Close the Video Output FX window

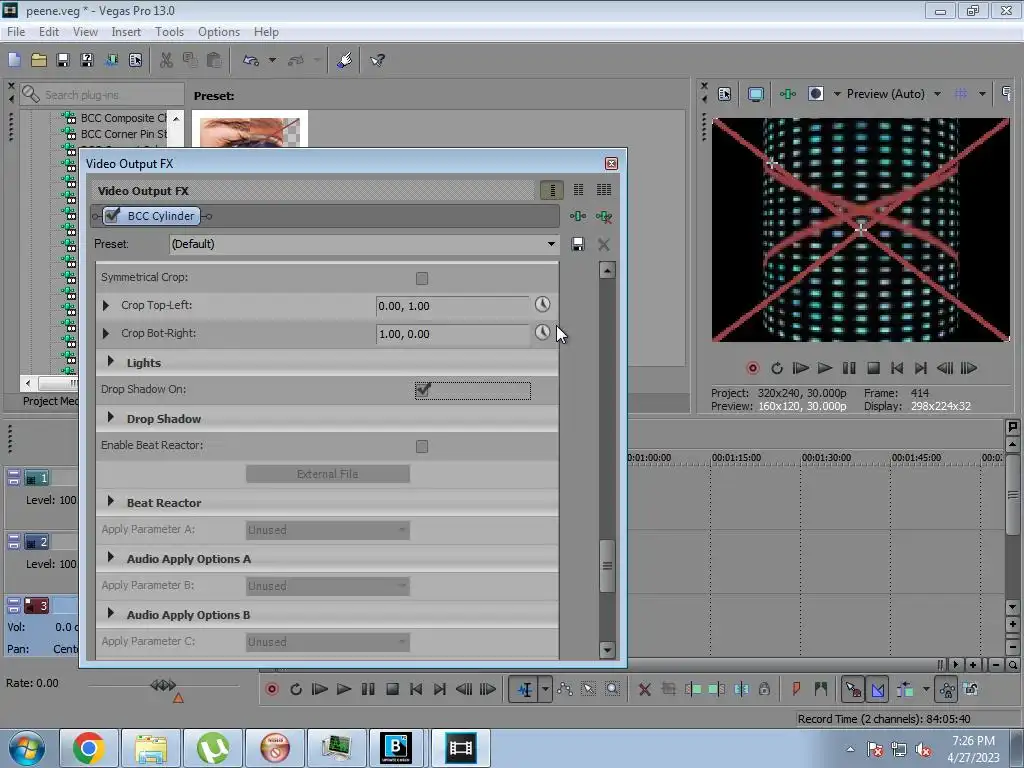tap(611, 163)
